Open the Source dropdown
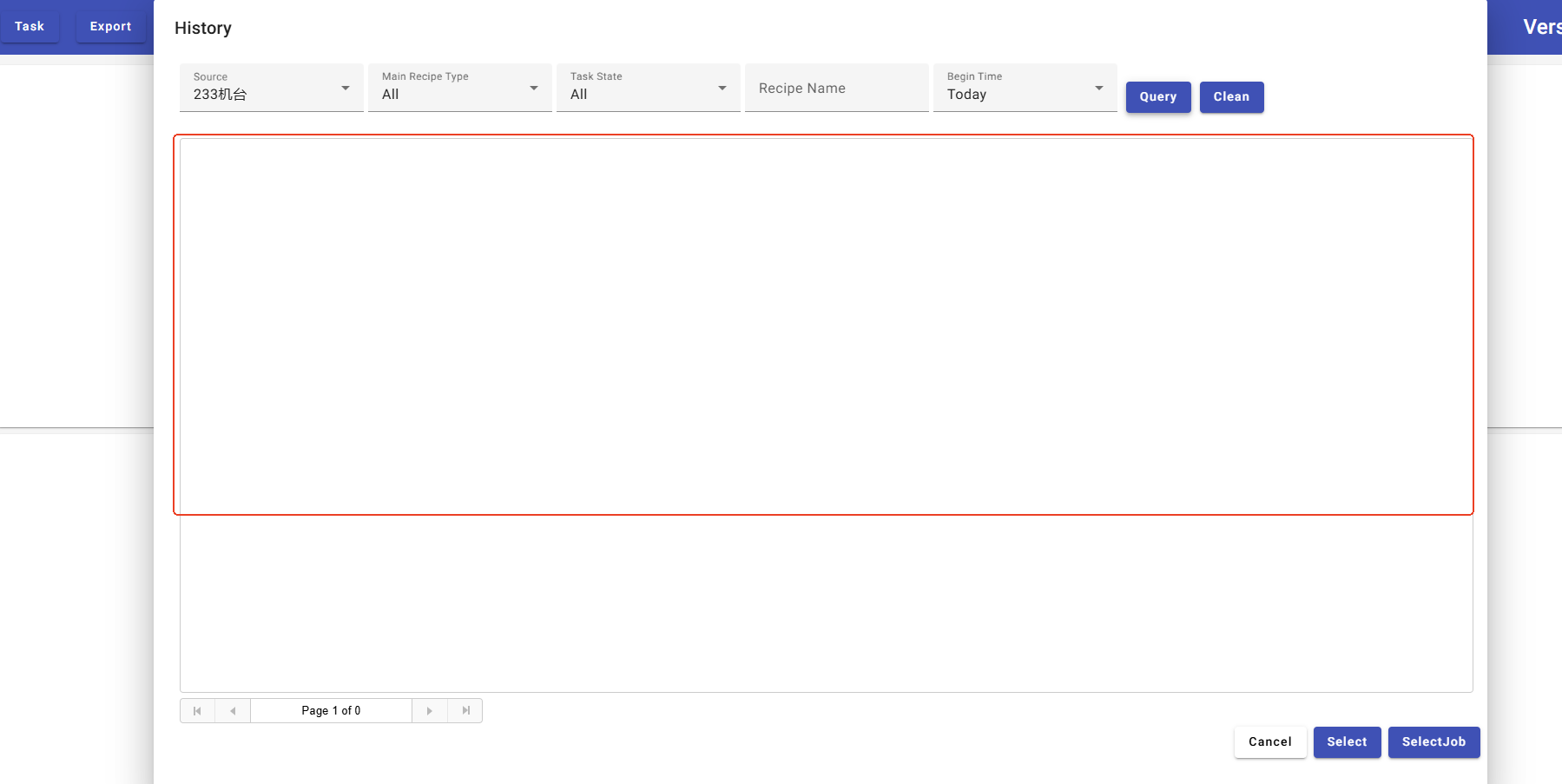The width and height of the screenshot is (1562, 784). pyautogui.click(x=272, y=88)
